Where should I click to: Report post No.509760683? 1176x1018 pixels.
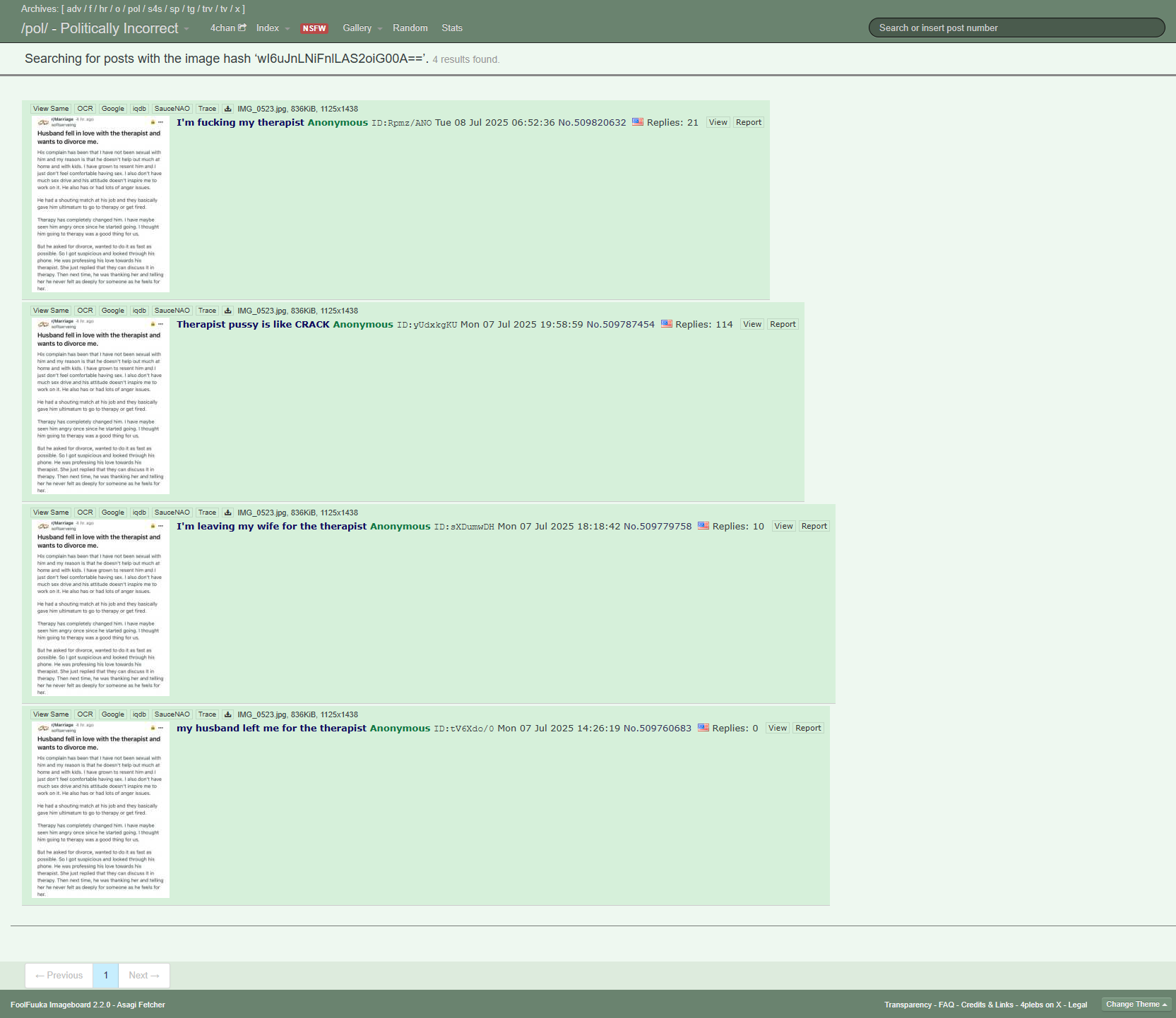(808, 728)
